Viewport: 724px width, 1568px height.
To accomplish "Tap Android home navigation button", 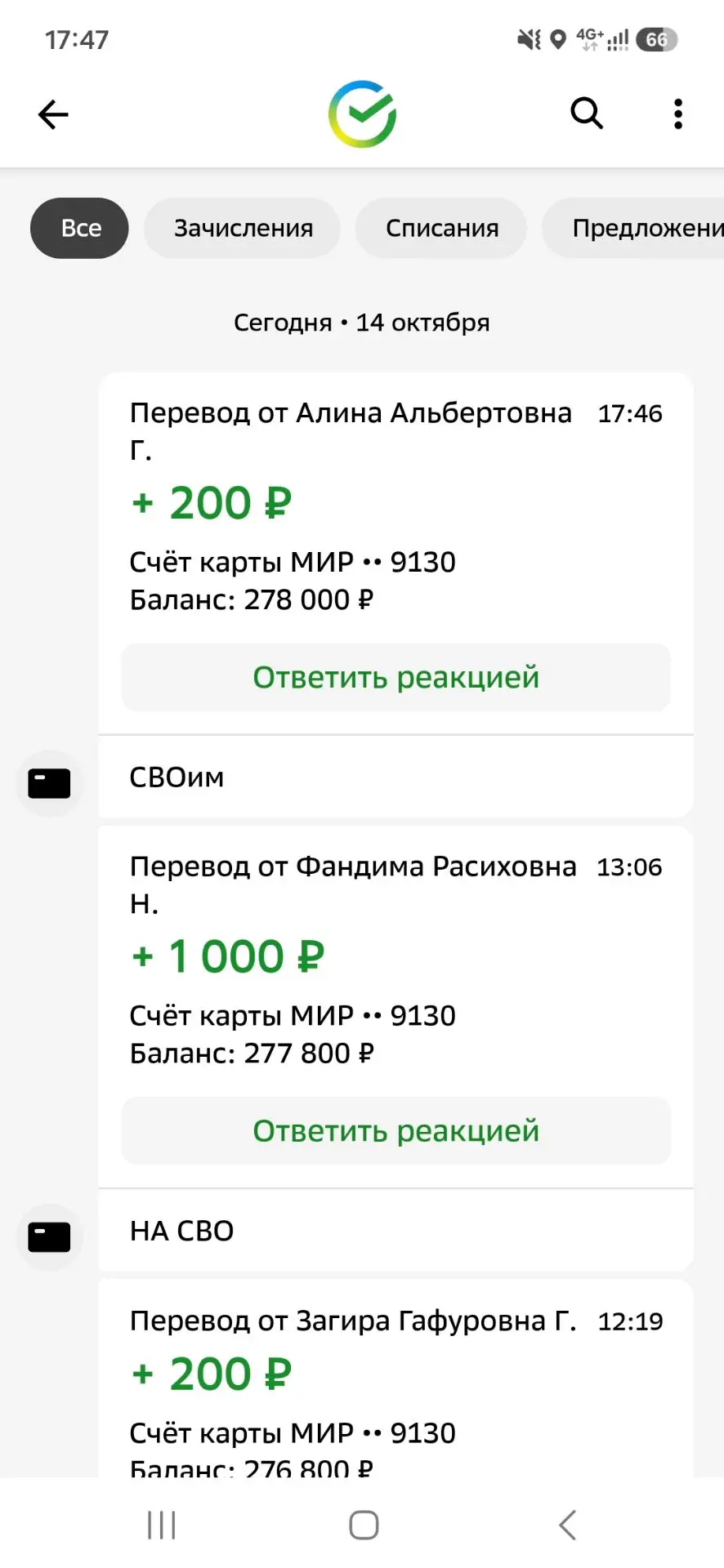I will click(364, 1525).
